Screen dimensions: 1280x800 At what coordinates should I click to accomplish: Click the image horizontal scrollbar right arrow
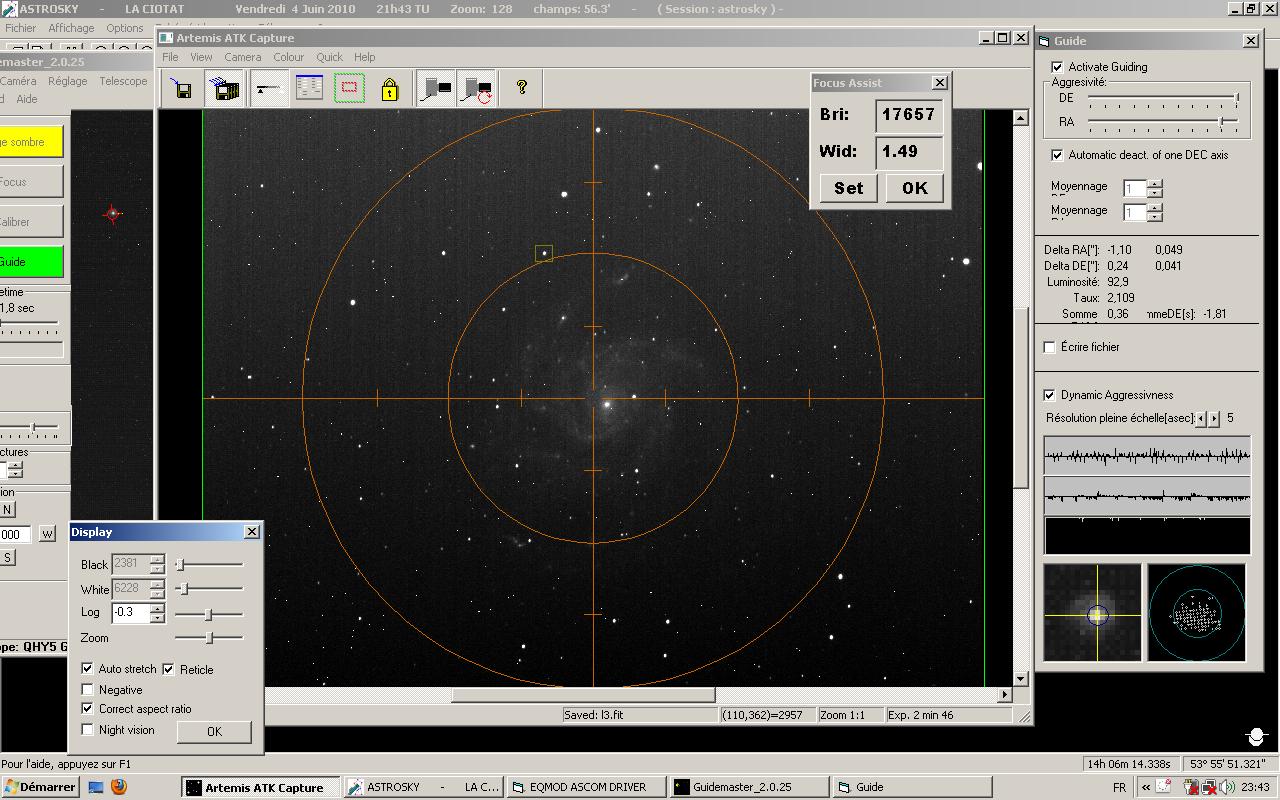coord(1005,694)
